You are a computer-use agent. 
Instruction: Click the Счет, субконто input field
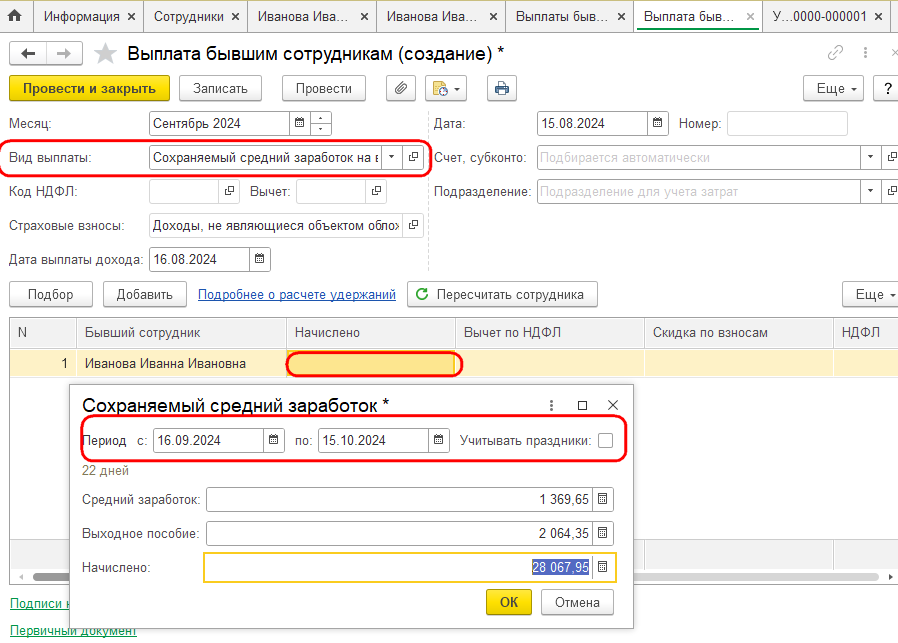tap(699, 157)
